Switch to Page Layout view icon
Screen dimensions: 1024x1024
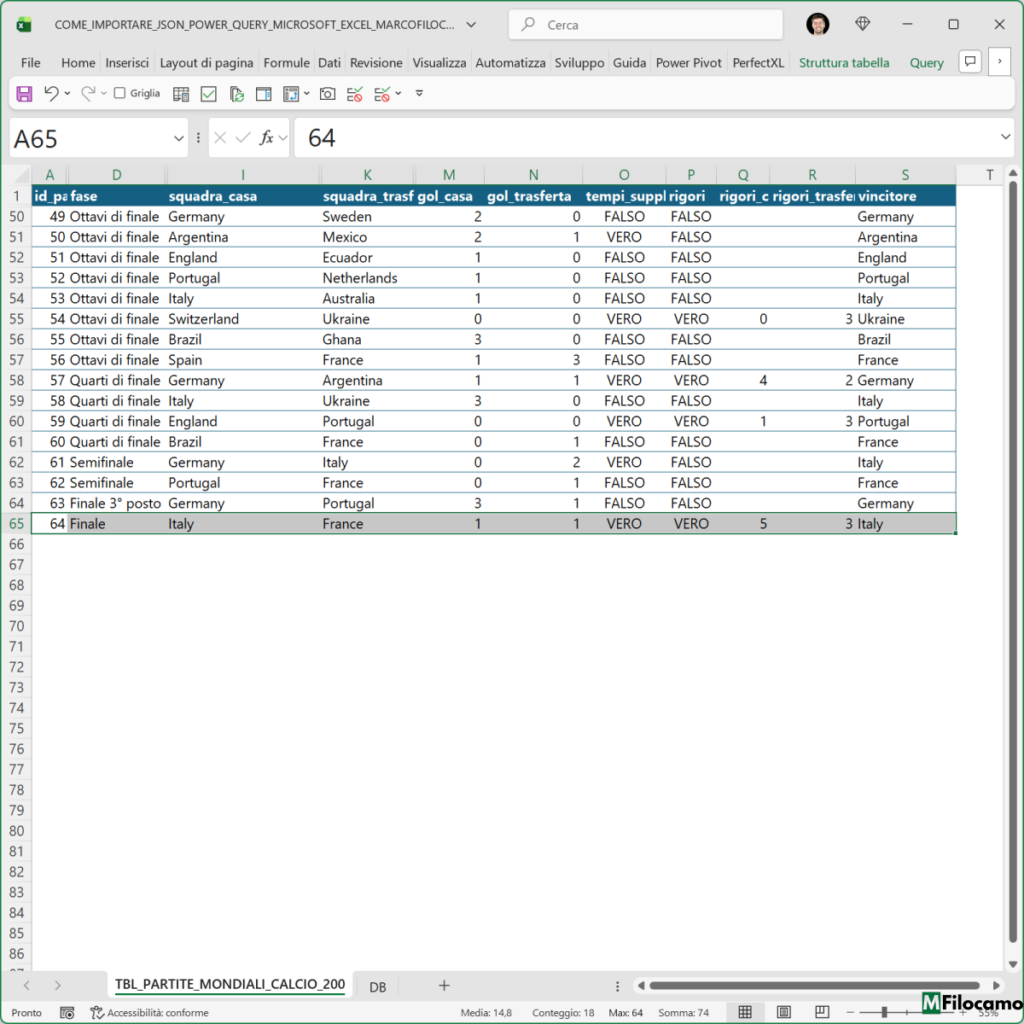(x=784, y=1012)
